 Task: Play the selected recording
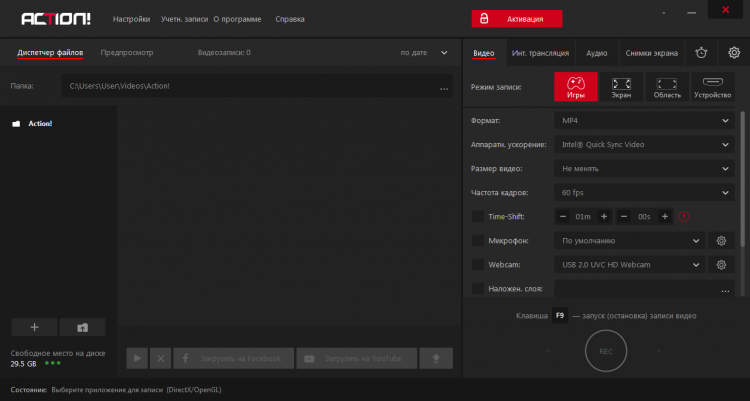(x=137, y=358)
